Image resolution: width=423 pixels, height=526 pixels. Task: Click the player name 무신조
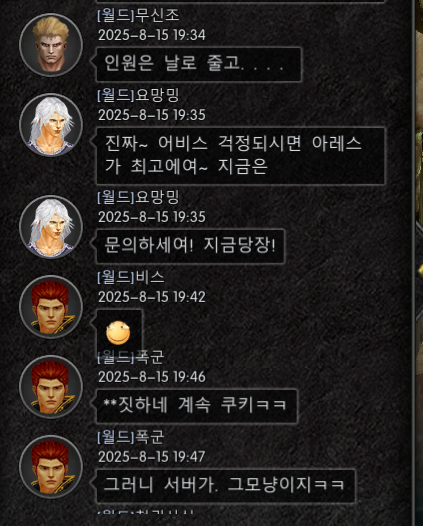157,15
